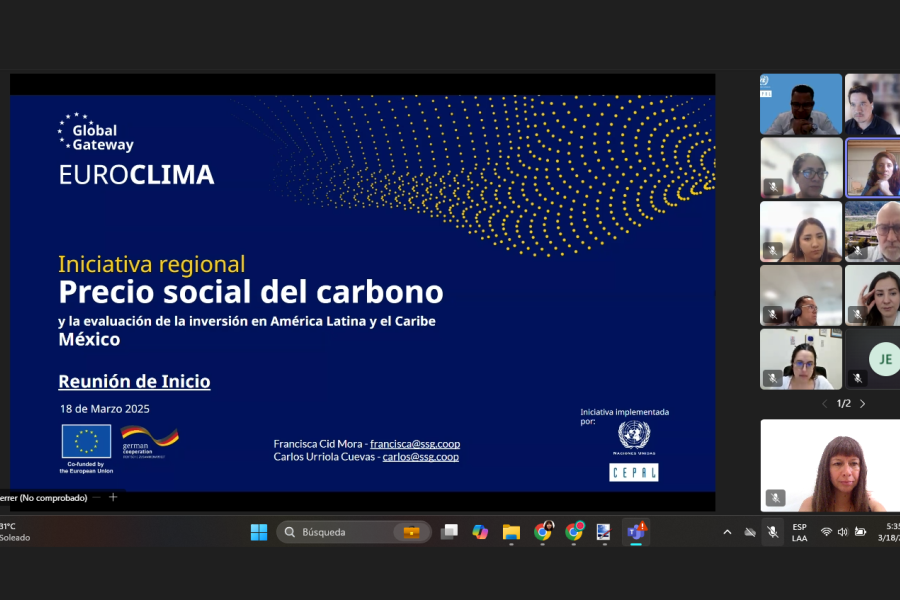
Task: Click the Naciones Unidas emblem on the slide
Action: click(634, 438)
